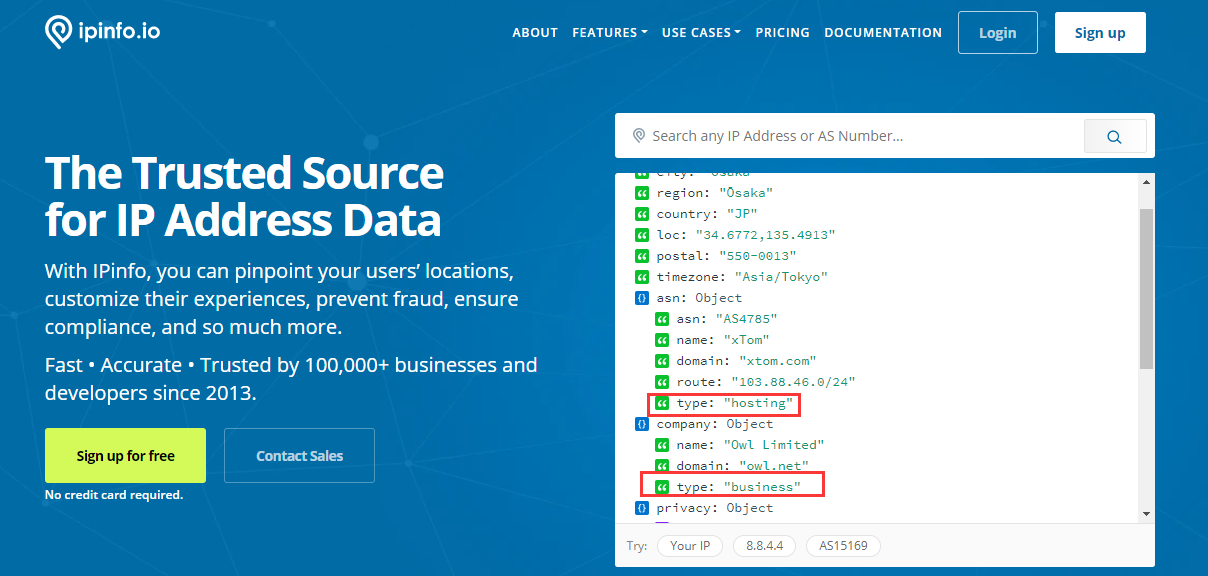The image size is (1208, 576).
Task: Select the "550-0013" postal value
Action: pos(757,256)
